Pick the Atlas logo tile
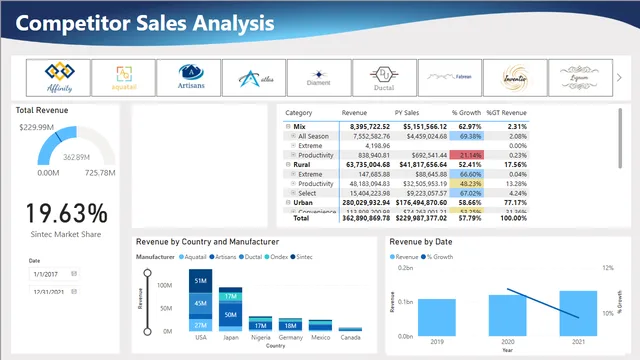 click(254, 78)
